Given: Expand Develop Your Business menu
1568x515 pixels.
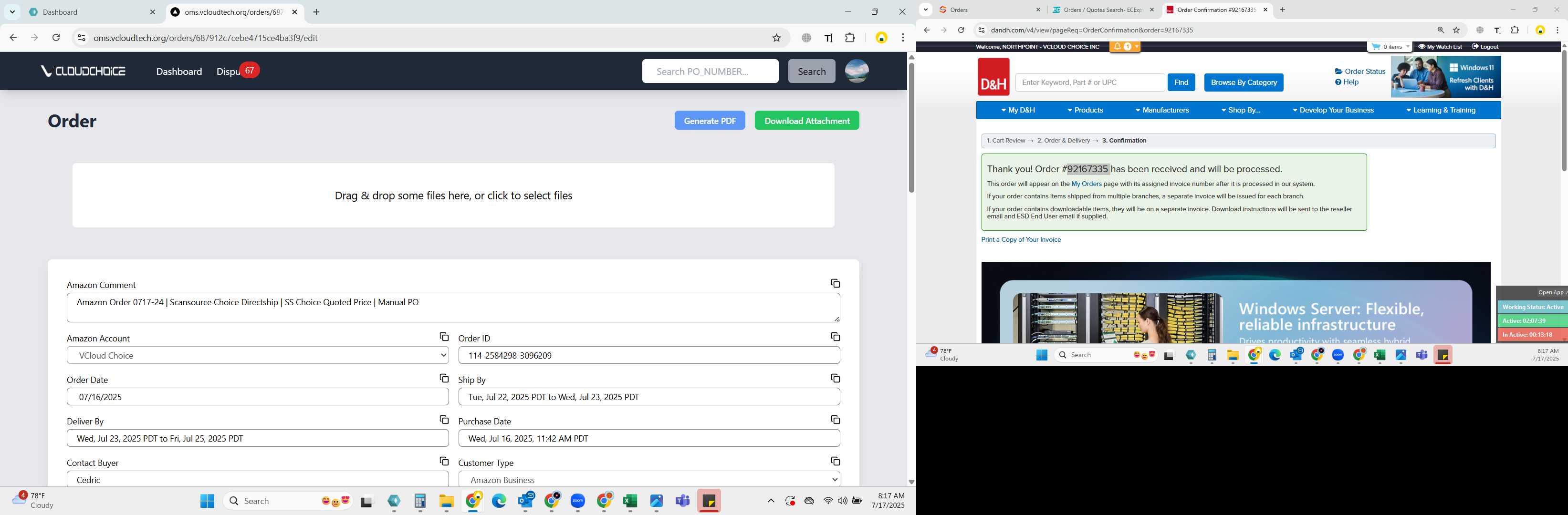Looking at the screenshot, I should click(1332, 110).
